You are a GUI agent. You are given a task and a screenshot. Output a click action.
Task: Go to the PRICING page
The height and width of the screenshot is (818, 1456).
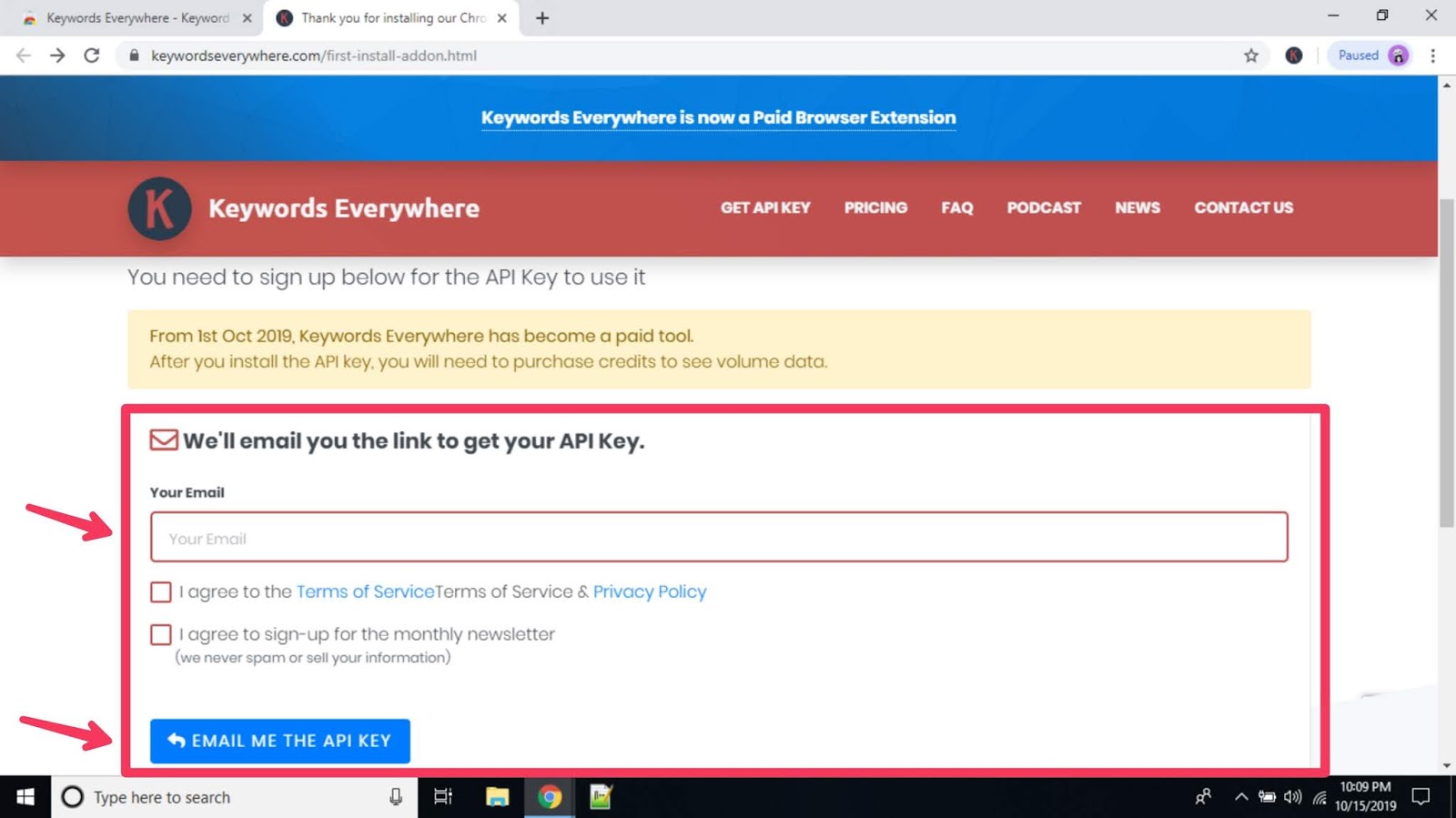tap(875, 207)
